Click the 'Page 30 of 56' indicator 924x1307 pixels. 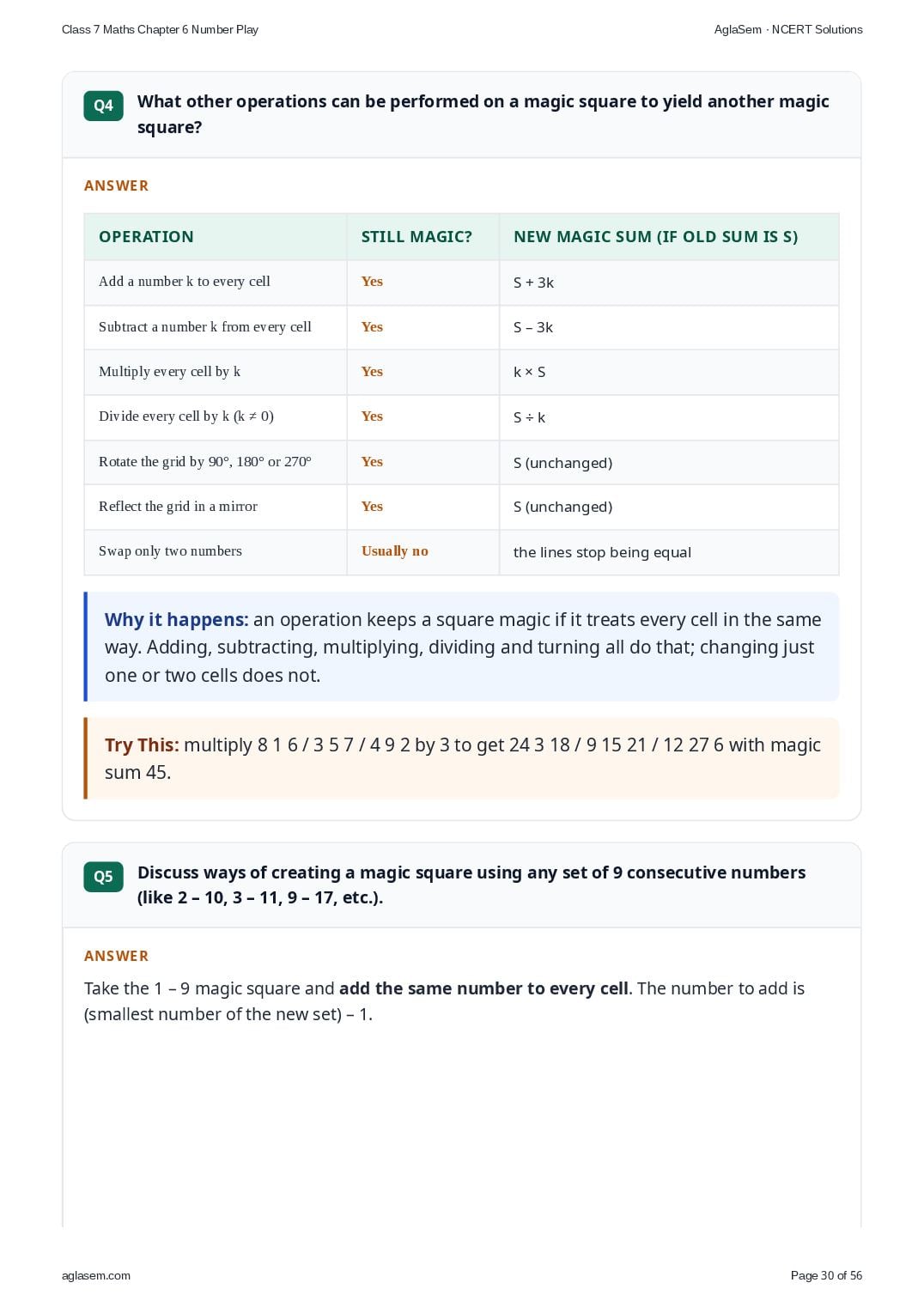tap(826, 1275)
